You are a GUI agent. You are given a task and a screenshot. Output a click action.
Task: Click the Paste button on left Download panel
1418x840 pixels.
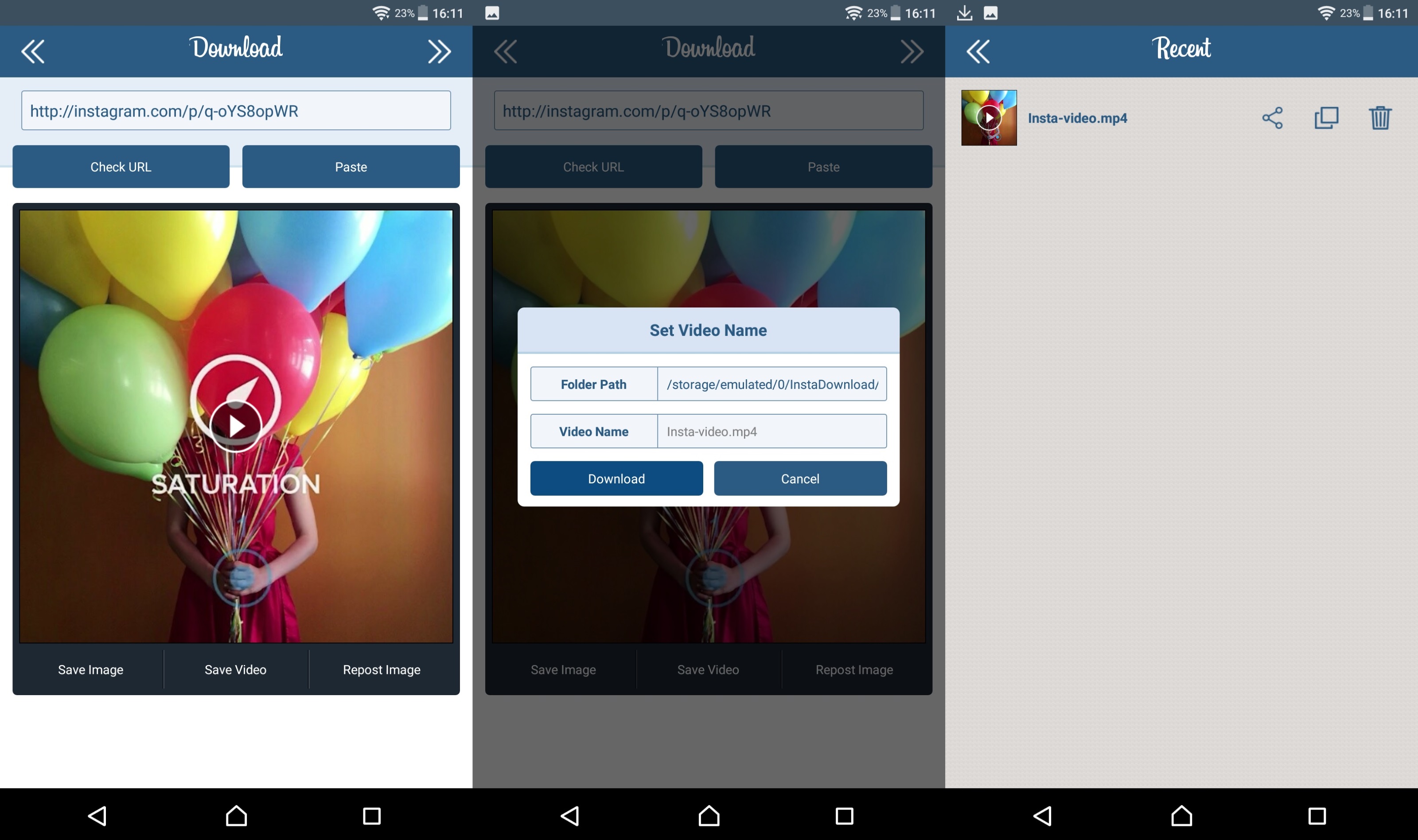350,167
